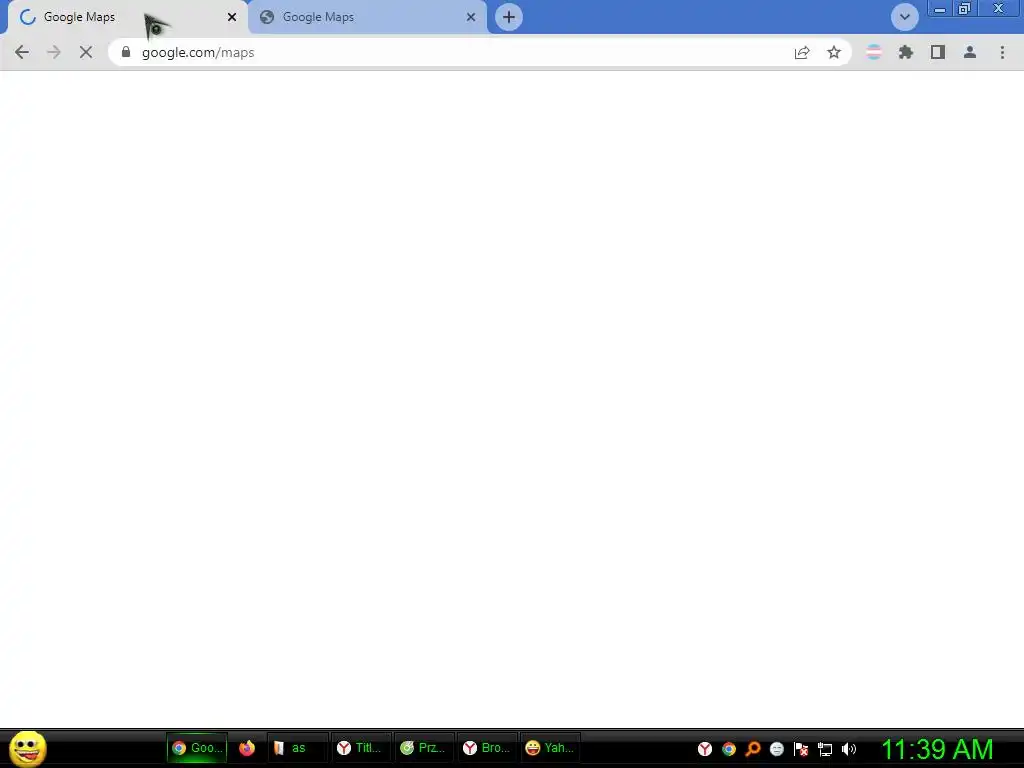Open the striped flag extension icon
Screen dimensions: 1024x768
coord(873,52)
